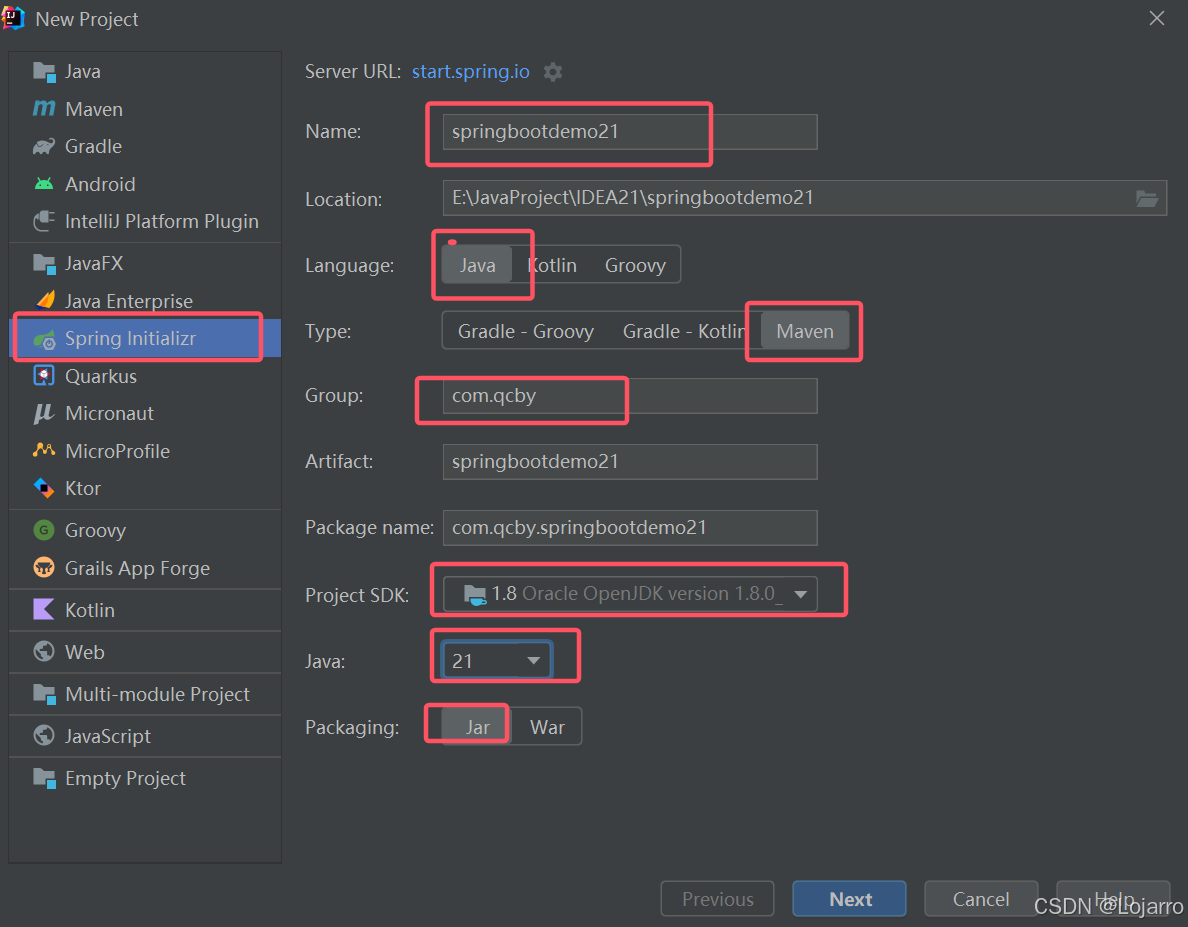Select War packaging
This screenshot has height=927, width=1188.
pyautogui.click(x=547, y=727)
